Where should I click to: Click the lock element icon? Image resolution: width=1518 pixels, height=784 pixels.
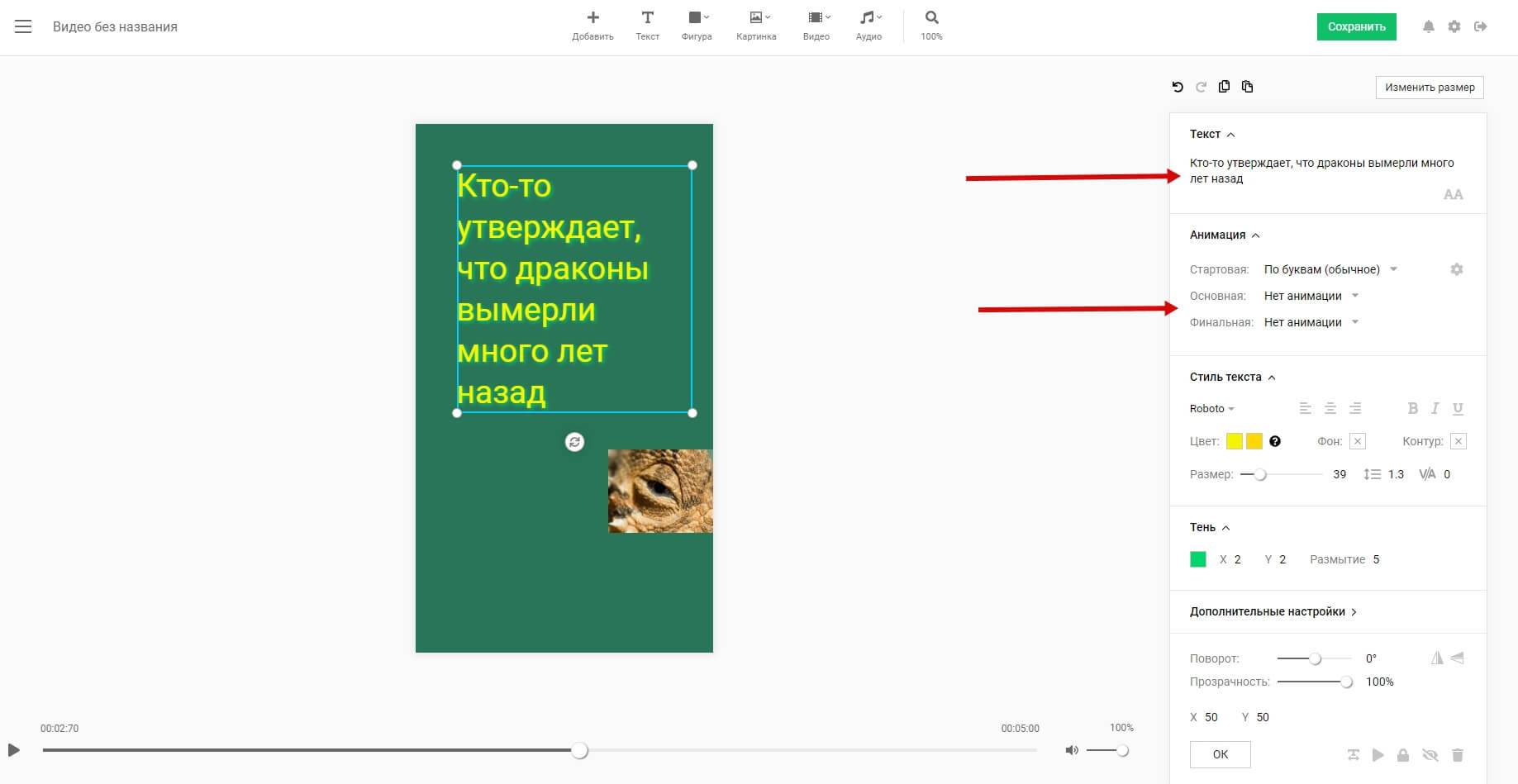pyautogui.click(x=1403, y=755)
